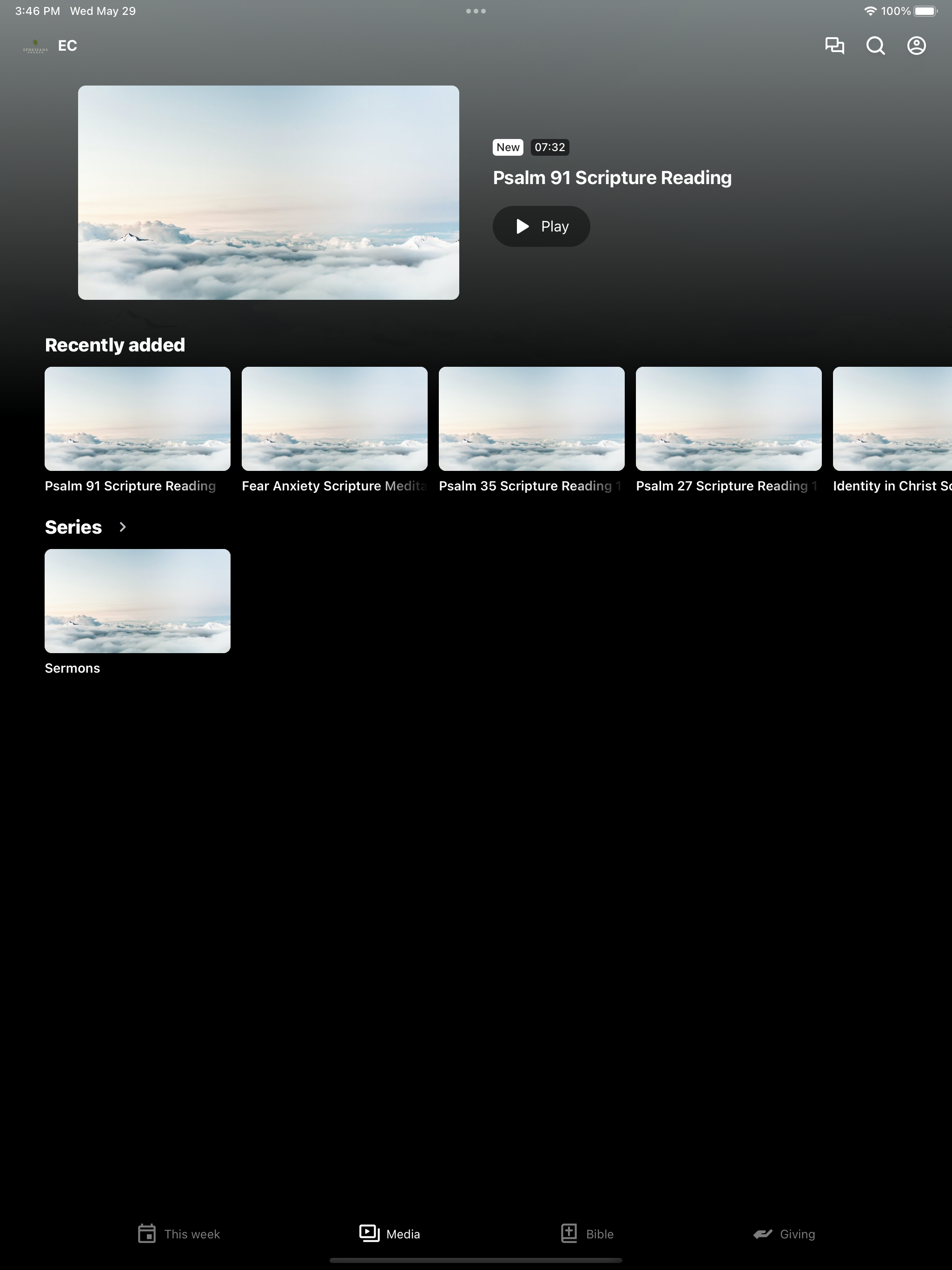This screenshot has width=952, height=1270.
Task: Tap the Wi-Fi status icon
Action: point(870,11)
